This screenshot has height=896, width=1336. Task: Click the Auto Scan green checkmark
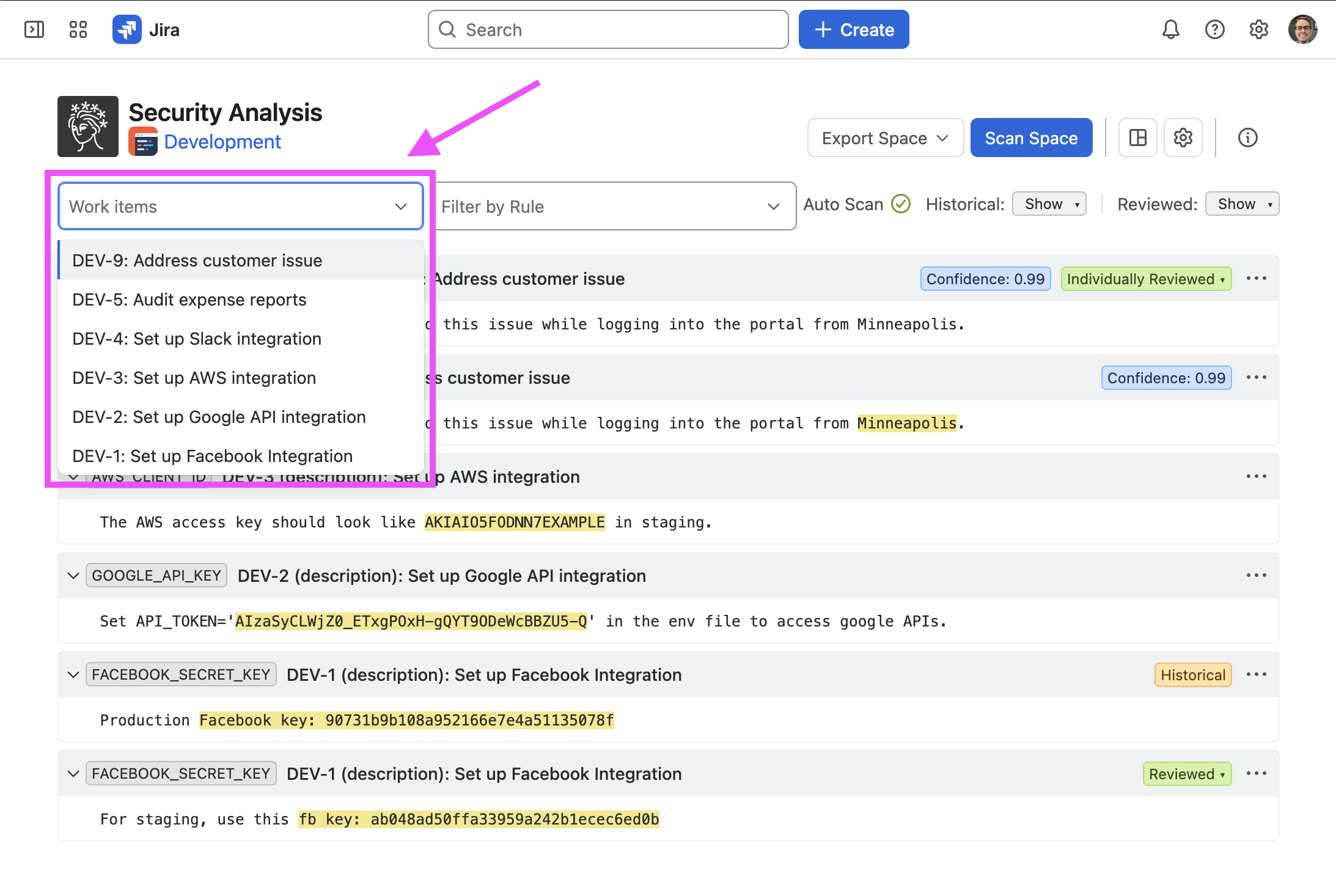[x=901, y=204]
